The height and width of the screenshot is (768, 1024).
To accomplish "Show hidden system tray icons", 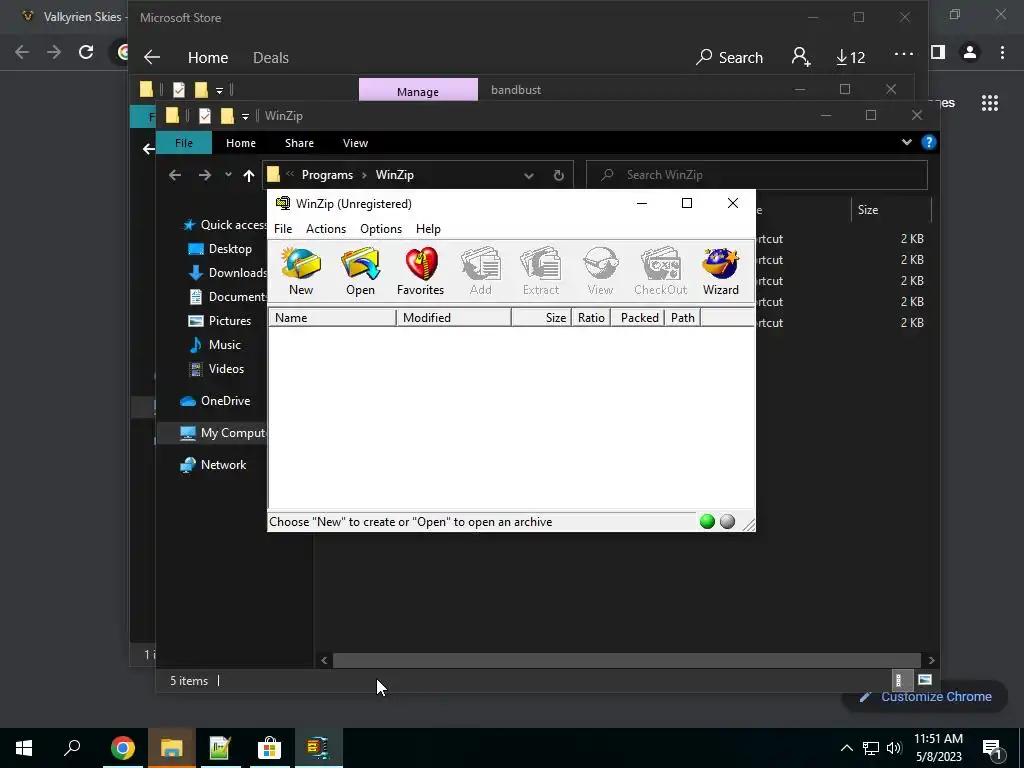I will click(x=846, y=748).
